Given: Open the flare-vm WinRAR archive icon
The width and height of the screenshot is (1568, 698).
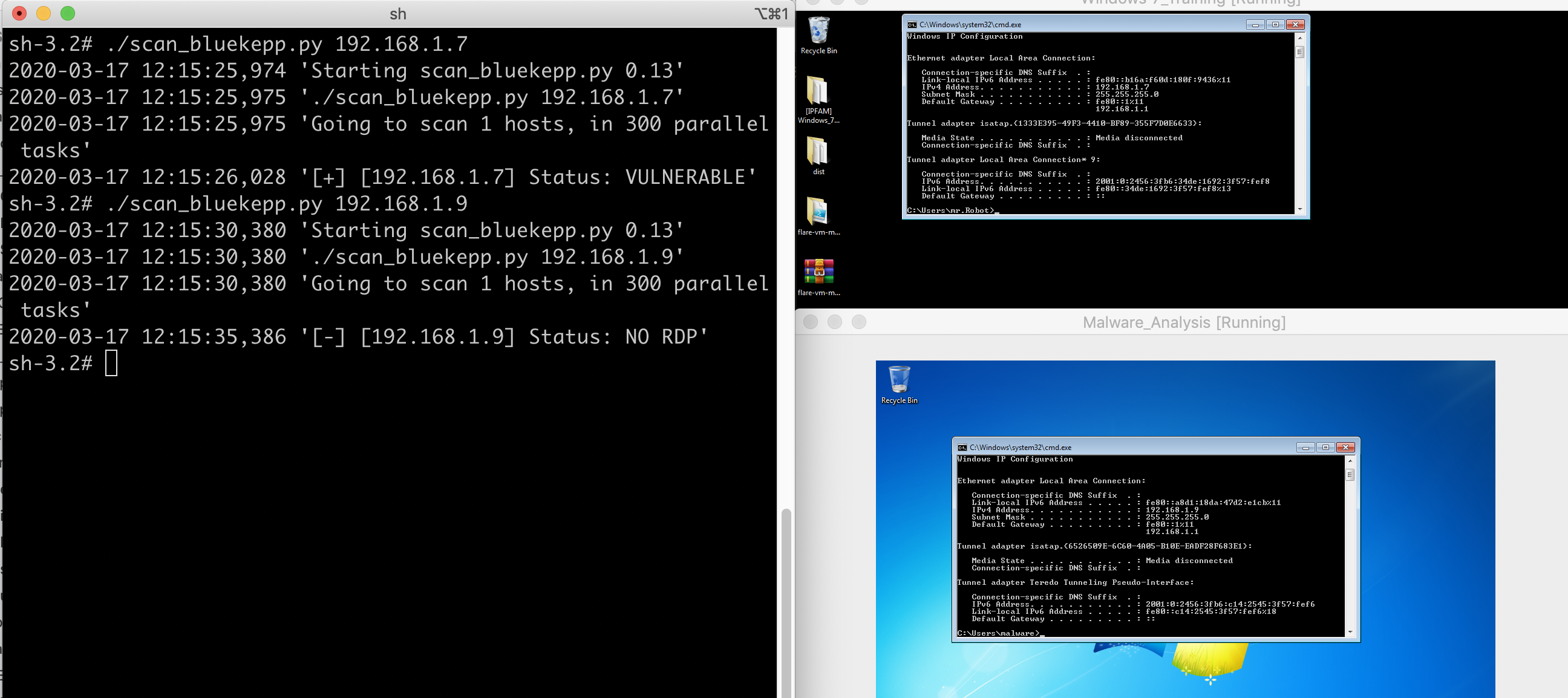Looking at the screenshot, I should coord(818,272).
